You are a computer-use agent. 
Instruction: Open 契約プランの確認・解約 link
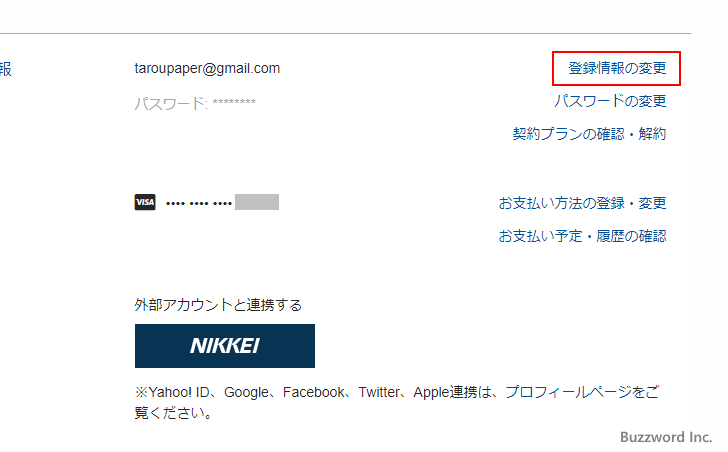pos(589,134)
